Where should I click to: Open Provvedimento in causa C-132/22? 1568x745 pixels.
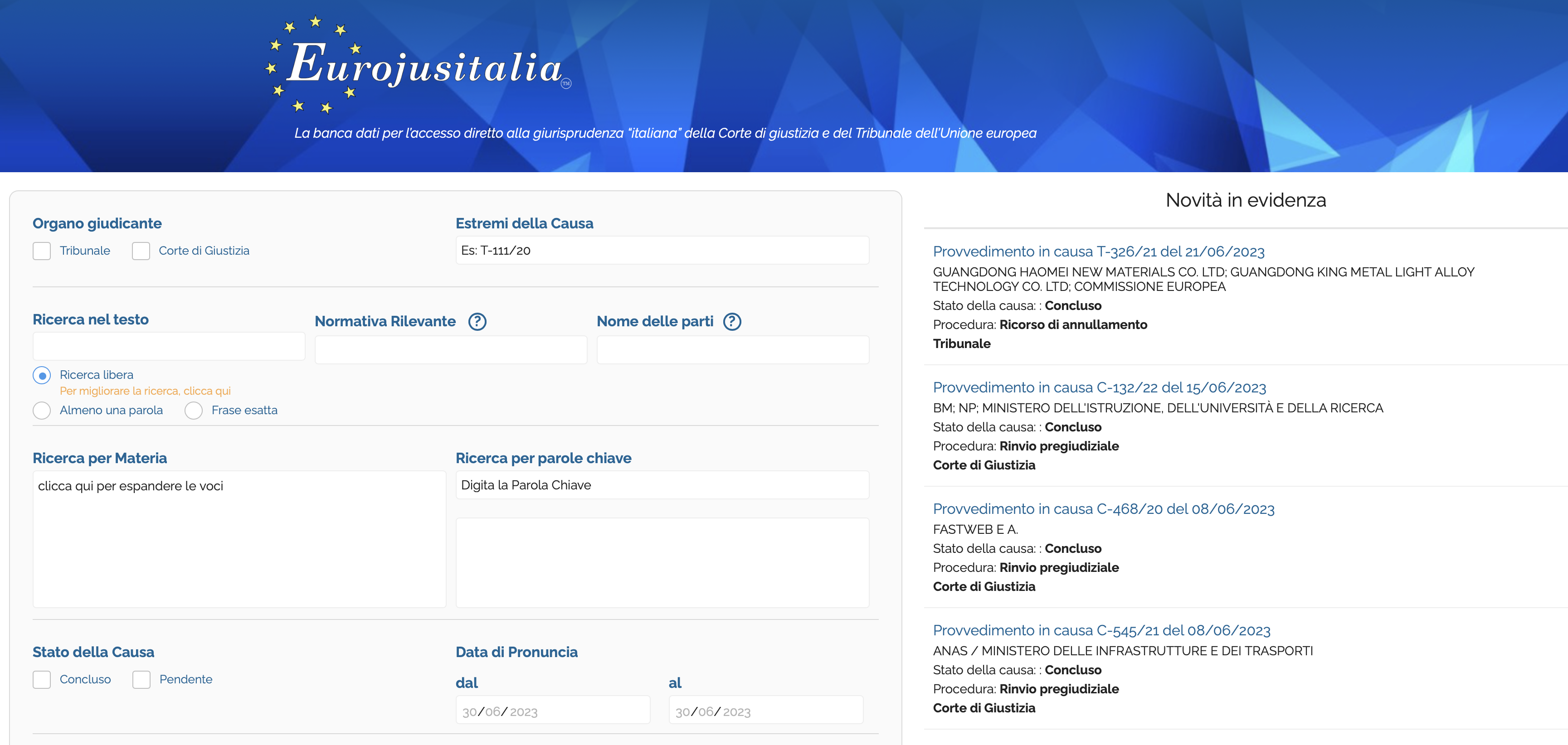point(1099,387)
